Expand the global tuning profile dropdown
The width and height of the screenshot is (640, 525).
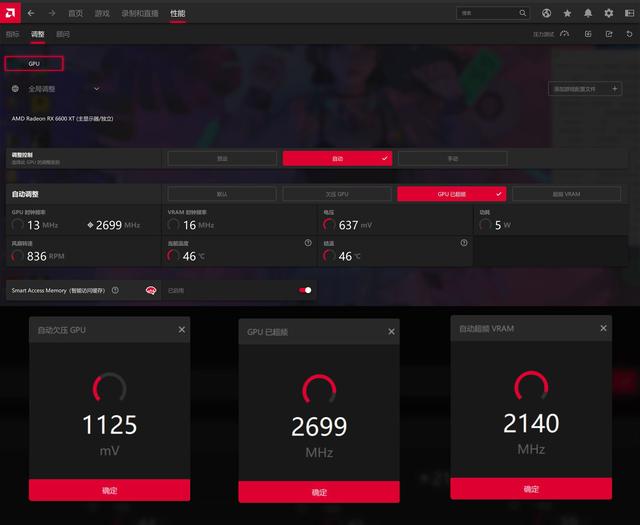(x=97, y=89)
